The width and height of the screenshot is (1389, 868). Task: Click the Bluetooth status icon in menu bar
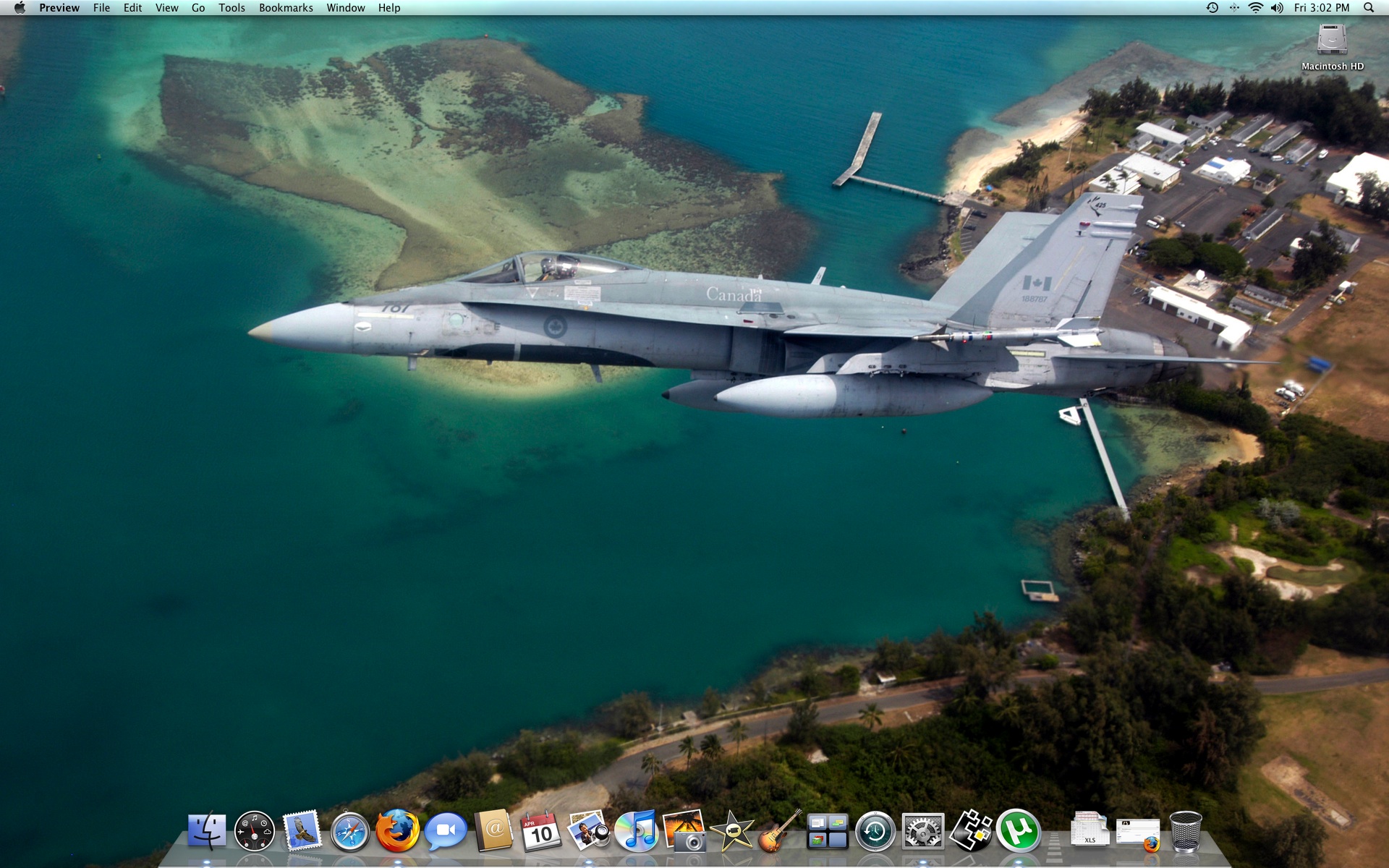pyautogui.click(x=1234, y=8)
